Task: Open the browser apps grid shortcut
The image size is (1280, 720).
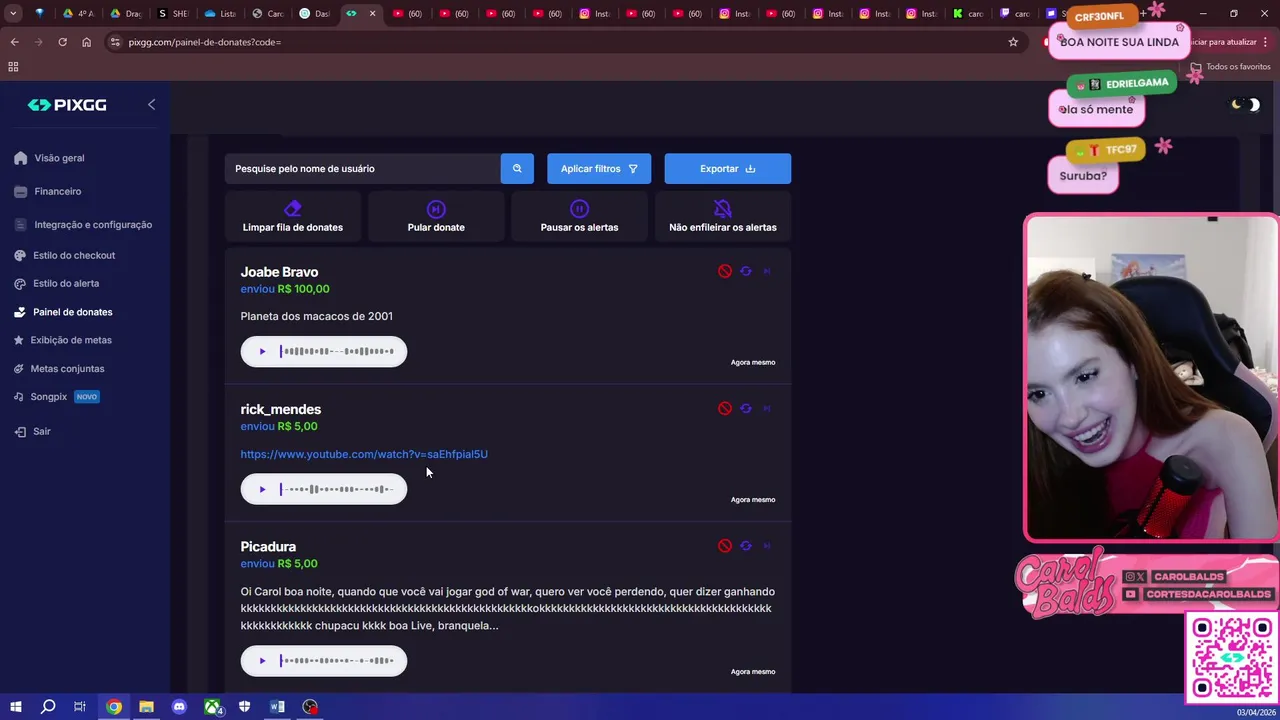Action: coord(13,67)
